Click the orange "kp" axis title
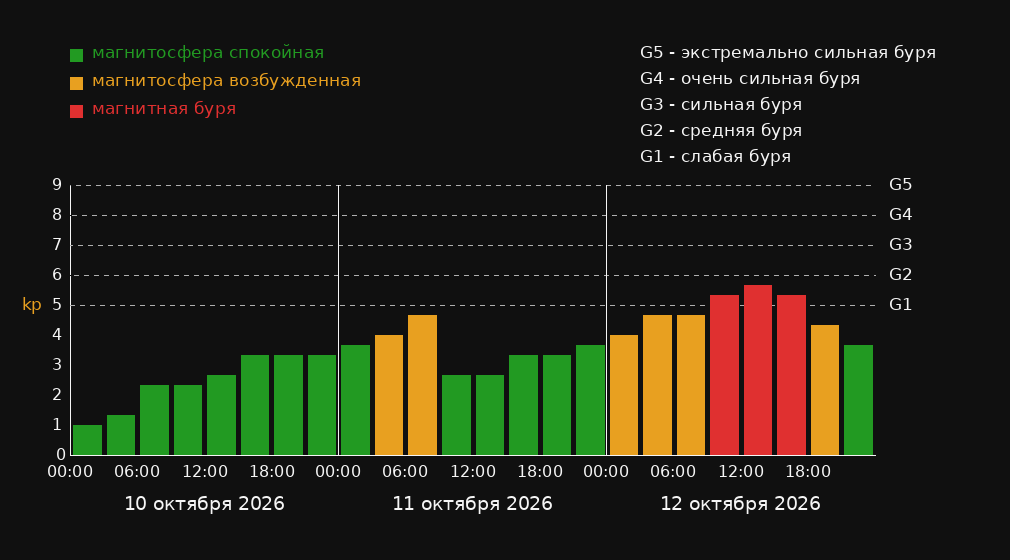This screenshot has height=560, width=1010. pyautogui.click(x=32, y=305)
